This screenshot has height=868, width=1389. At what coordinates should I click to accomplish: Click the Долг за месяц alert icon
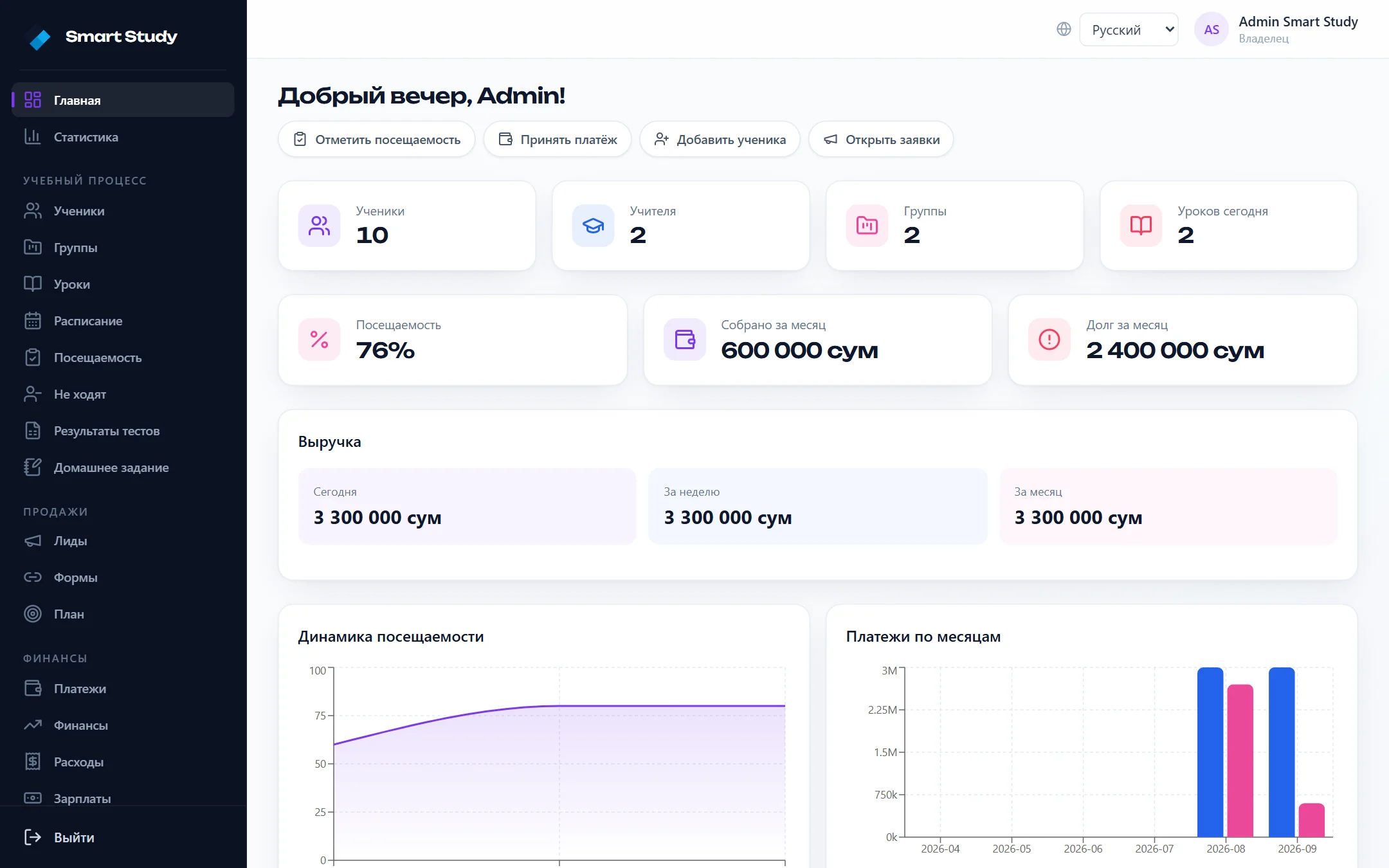(1049, 339)
